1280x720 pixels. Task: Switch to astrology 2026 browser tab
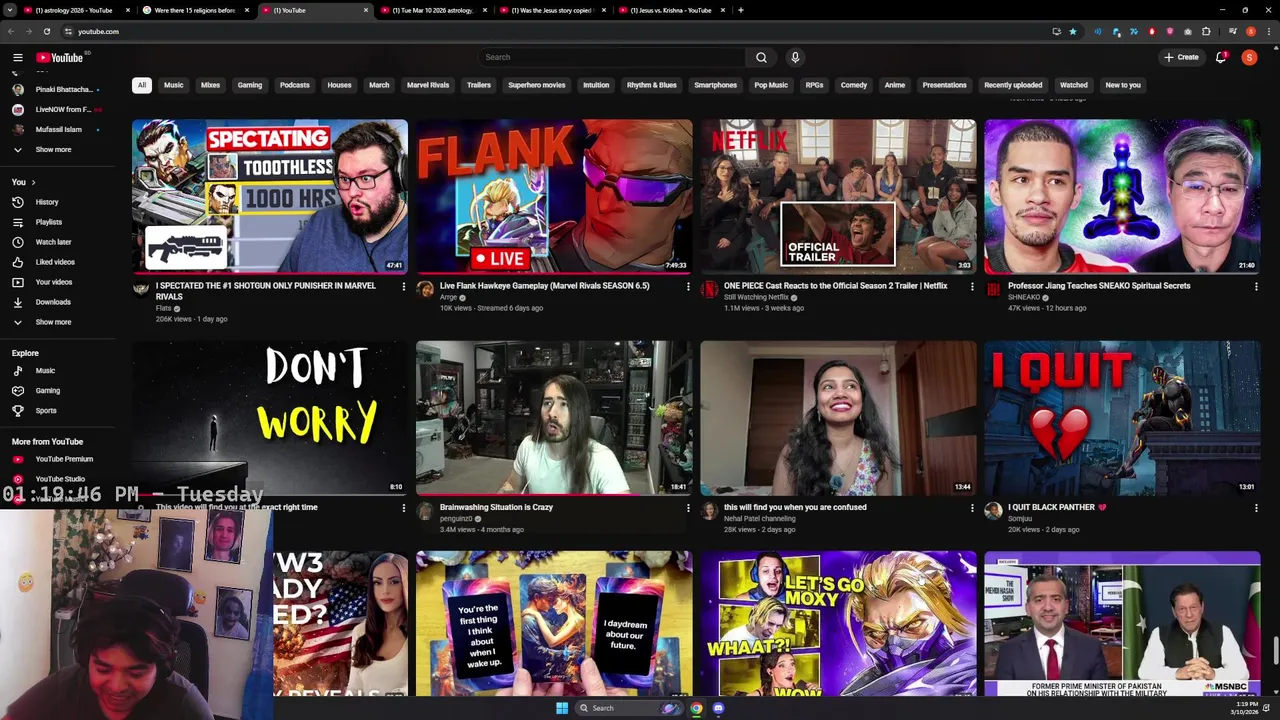[75, 10]
